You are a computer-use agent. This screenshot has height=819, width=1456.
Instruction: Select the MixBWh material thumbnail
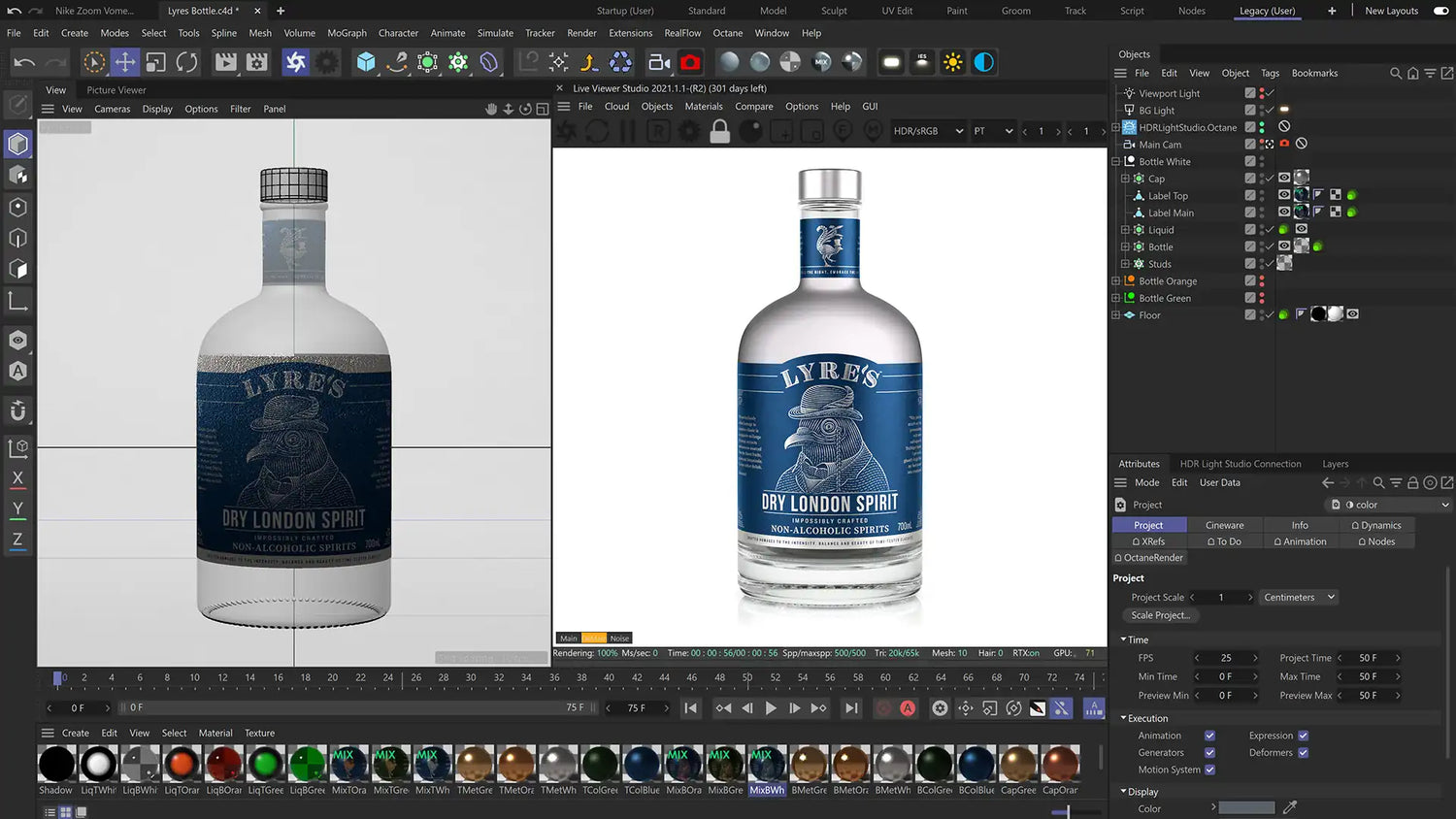tap(767, 764)
